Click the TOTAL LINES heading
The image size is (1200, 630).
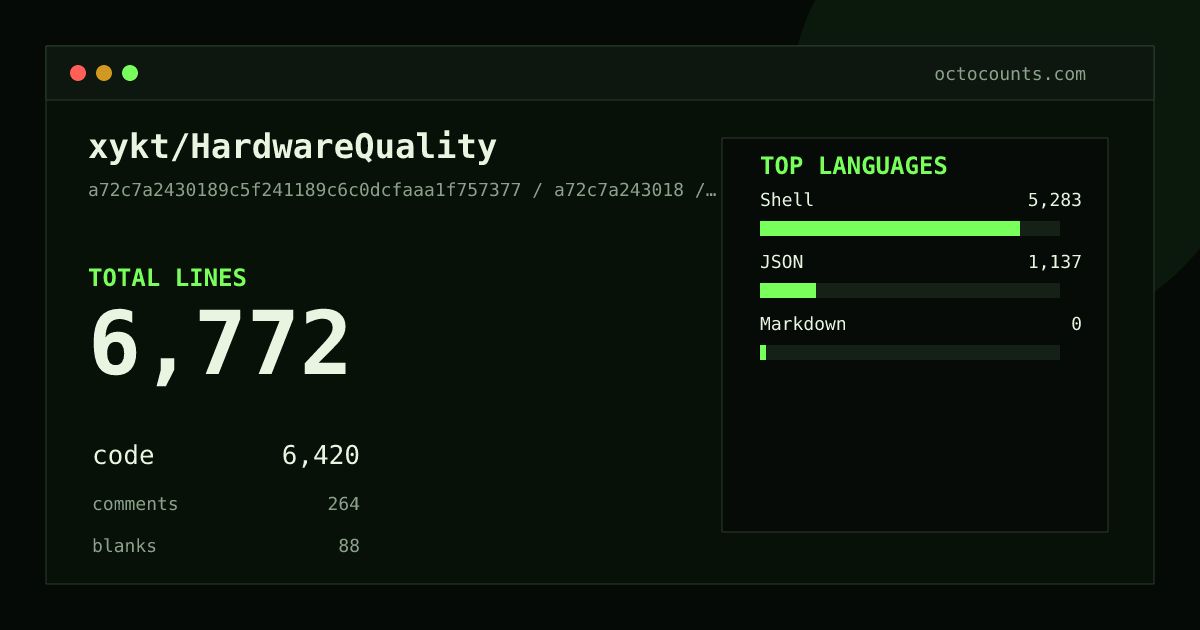167,278
